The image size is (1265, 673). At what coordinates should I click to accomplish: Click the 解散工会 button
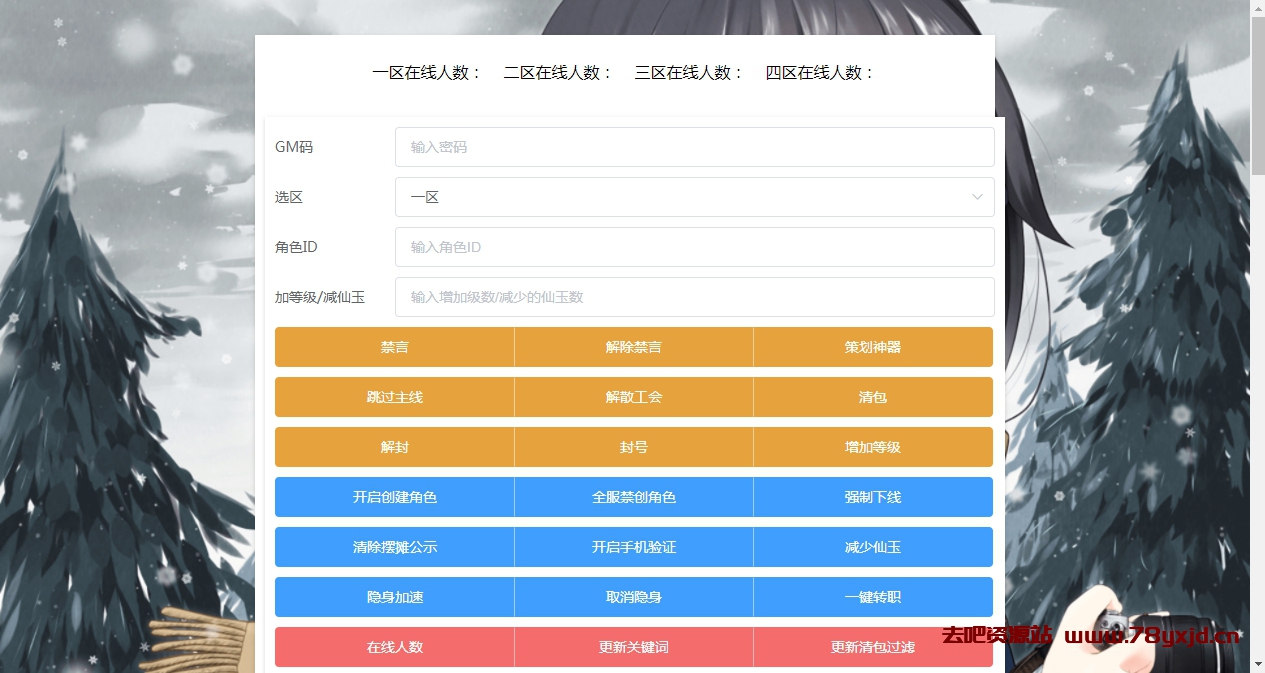click(x=634, y=397)
